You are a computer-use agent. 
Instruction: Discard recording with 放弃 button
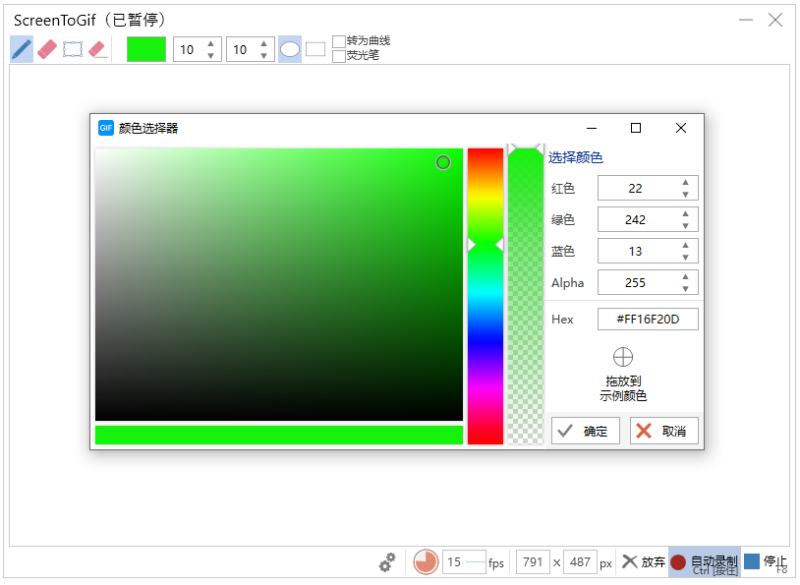[x=643, y=562]
